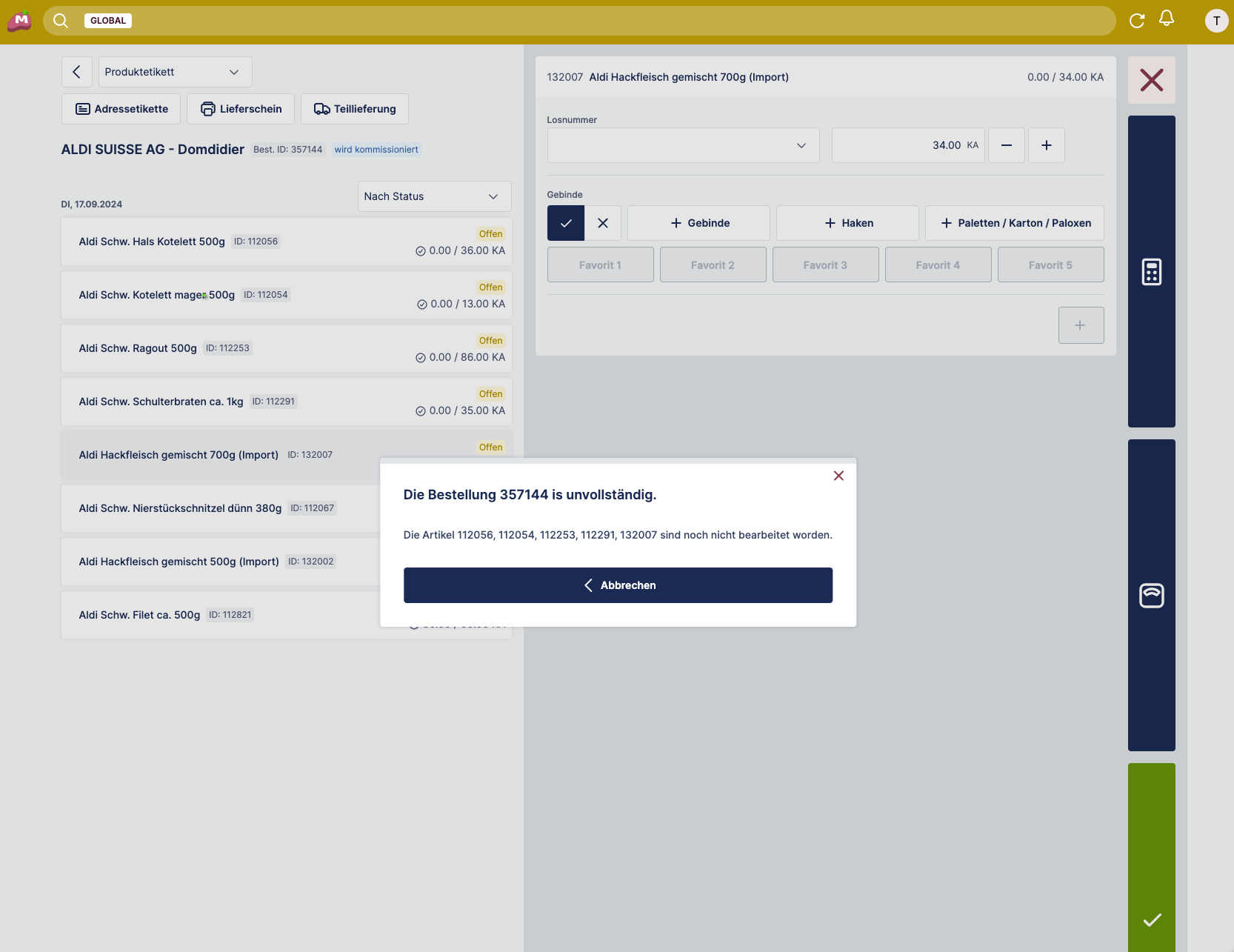Open the notifications bell

(x=1167, y=19)
